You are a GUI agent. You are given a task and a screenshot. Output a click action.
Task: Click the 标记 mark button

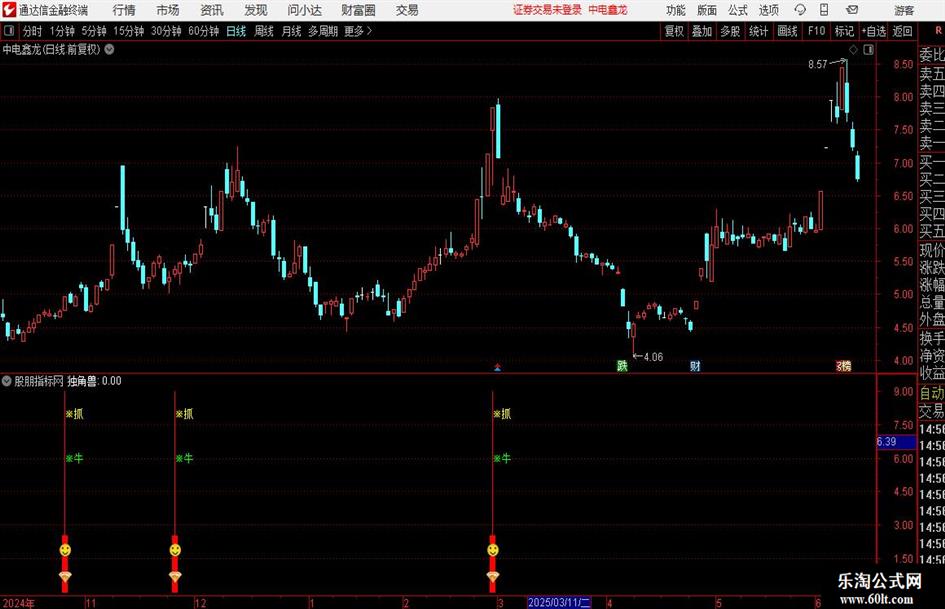coord(844,31)
